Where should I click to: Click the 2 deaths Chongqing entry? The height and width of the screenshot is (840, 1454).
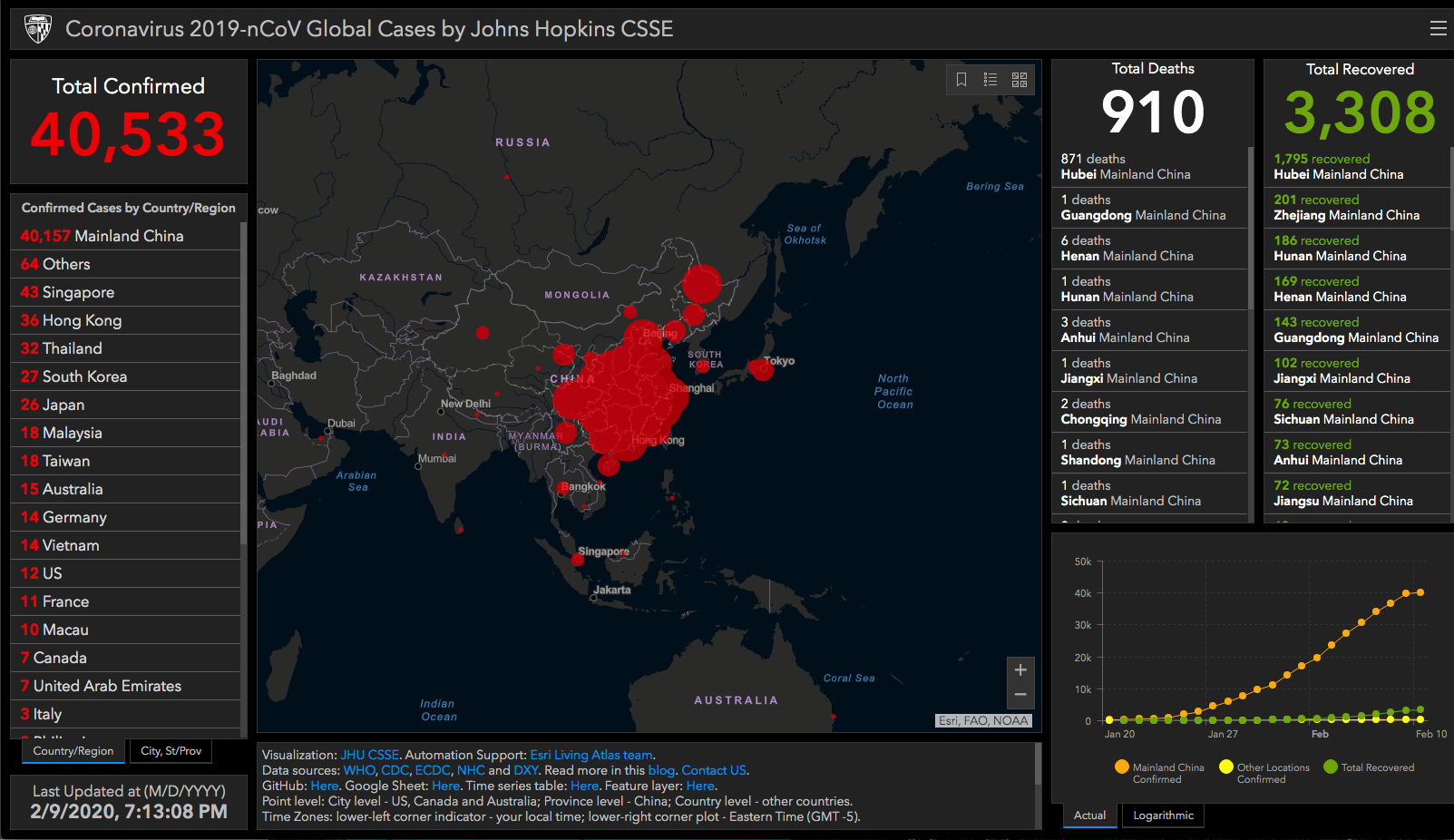[x=1150, y=412]
